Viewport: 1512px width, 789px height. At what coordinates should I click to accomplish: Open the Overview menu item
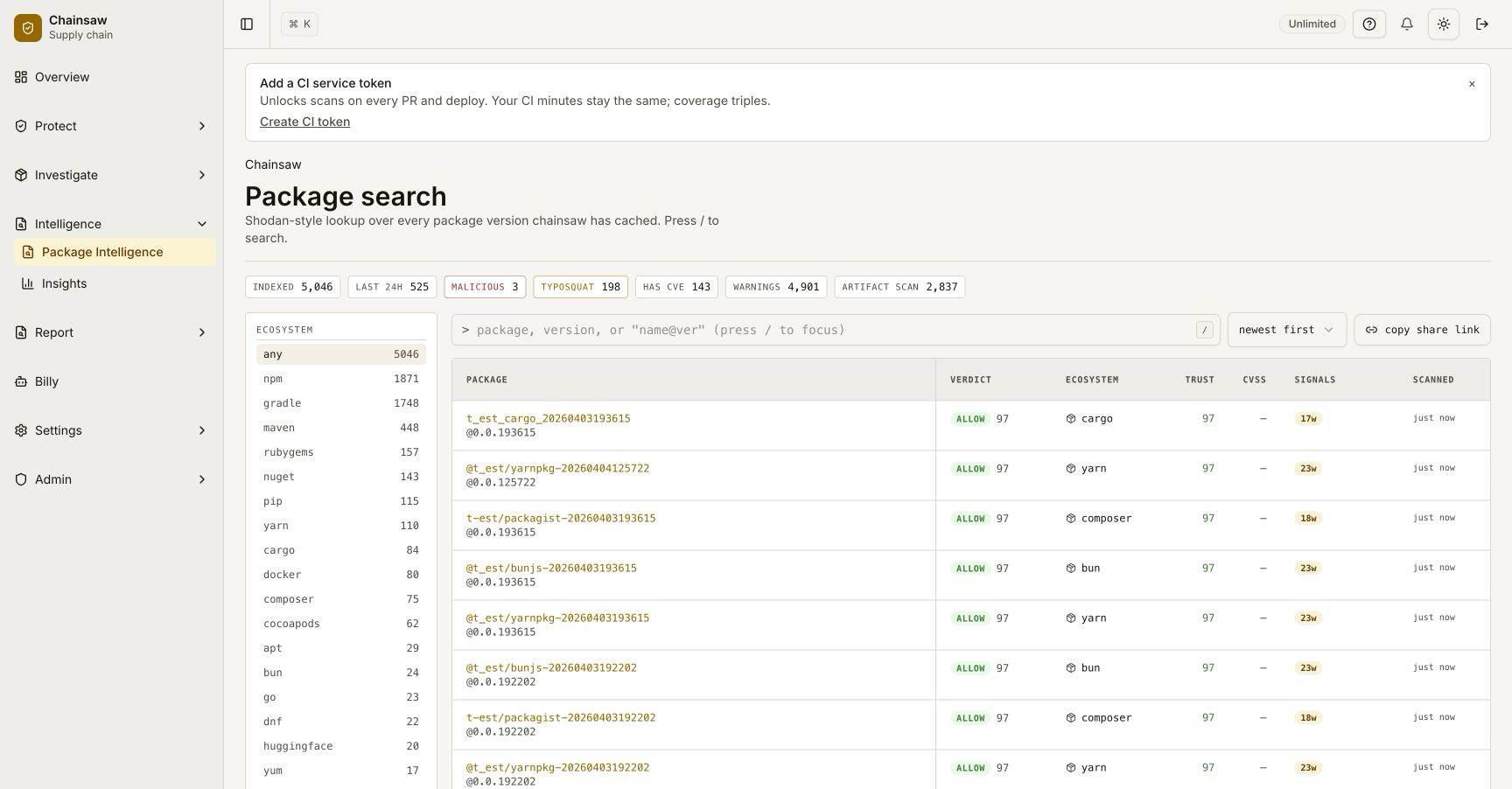[112, 77]
